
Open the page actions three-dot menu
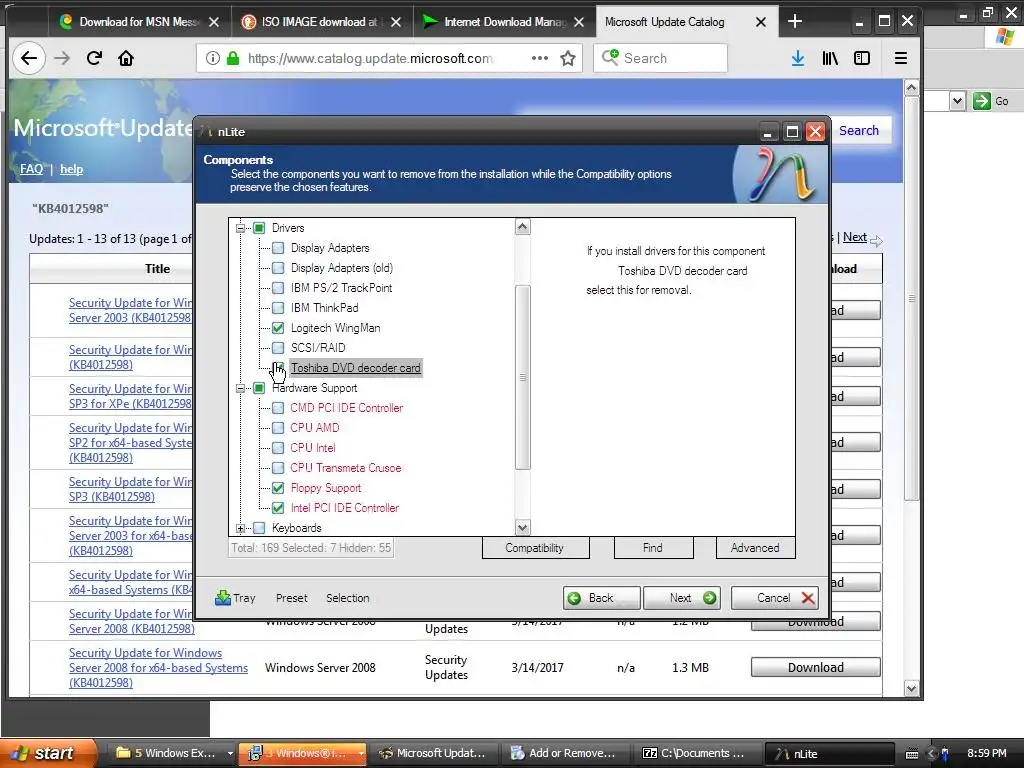(x=539, y=58)
